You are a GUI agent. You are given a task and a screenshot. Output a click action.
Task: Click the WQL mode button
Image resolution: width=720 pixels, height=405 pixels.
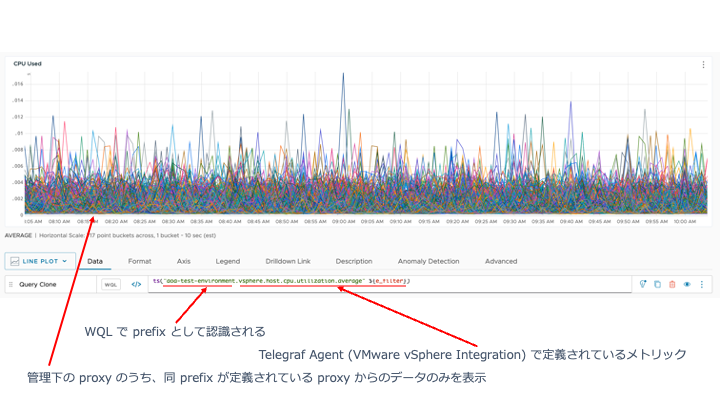(111, 284)
